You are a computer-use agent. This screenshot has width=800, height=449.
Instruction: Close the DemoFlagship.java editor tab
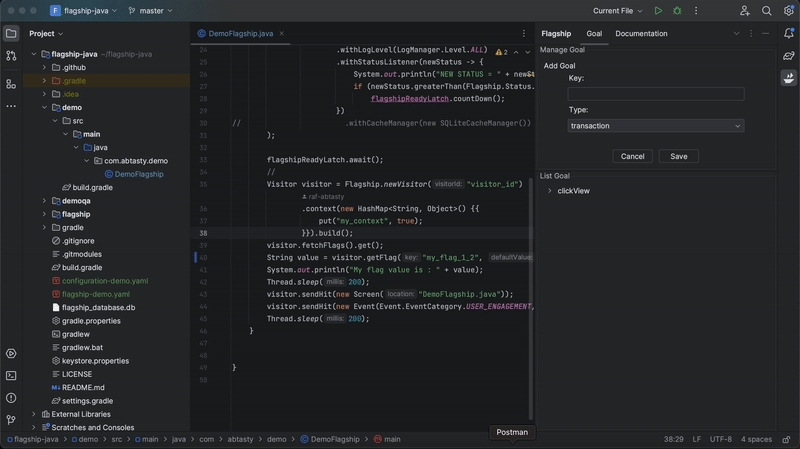point(283,33)
